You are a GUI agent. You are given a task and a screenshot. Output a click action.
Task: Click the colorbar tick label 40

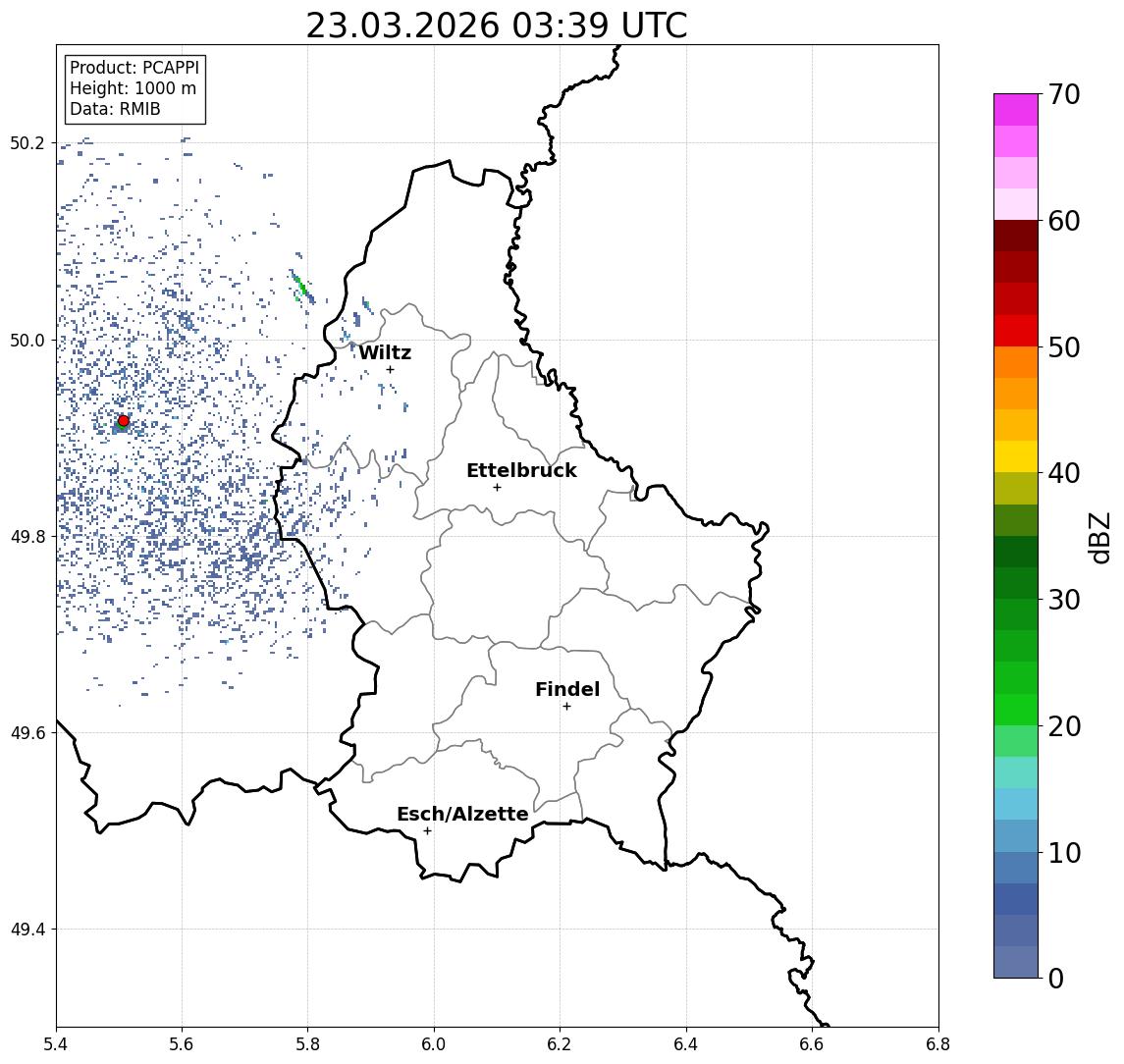[x=1064, y=473]
